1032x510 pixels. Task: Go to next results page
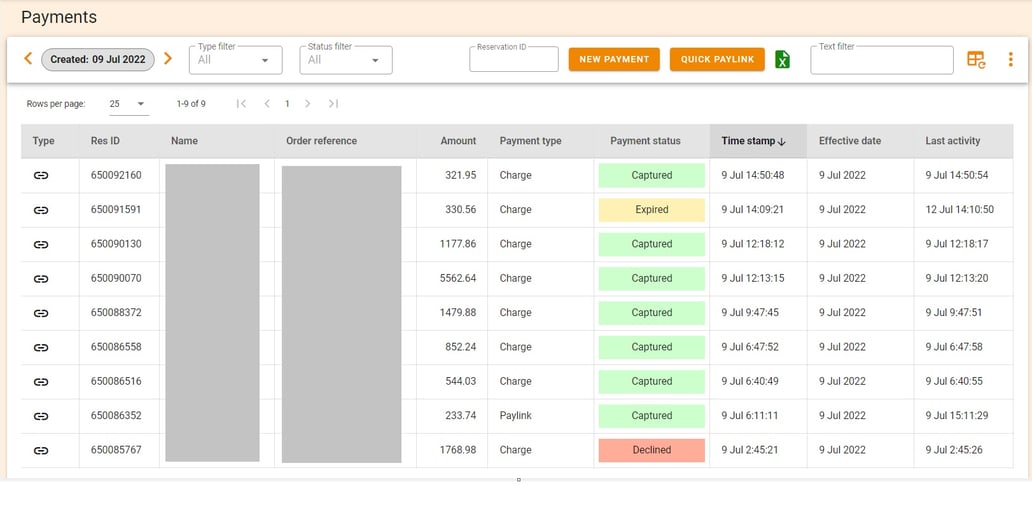pos(307,103)
